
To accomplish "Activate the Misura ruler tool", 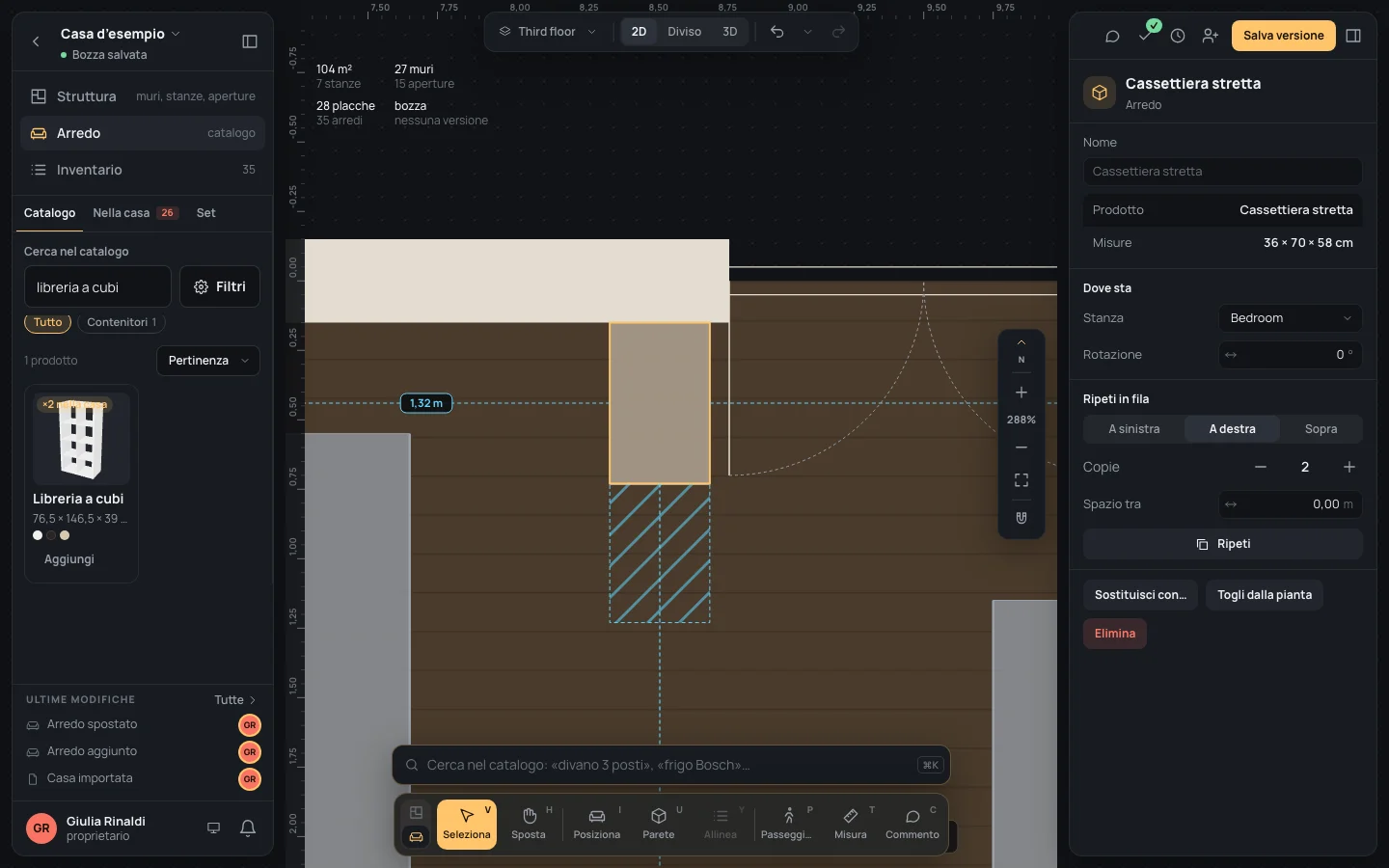I will click(851, 824).
